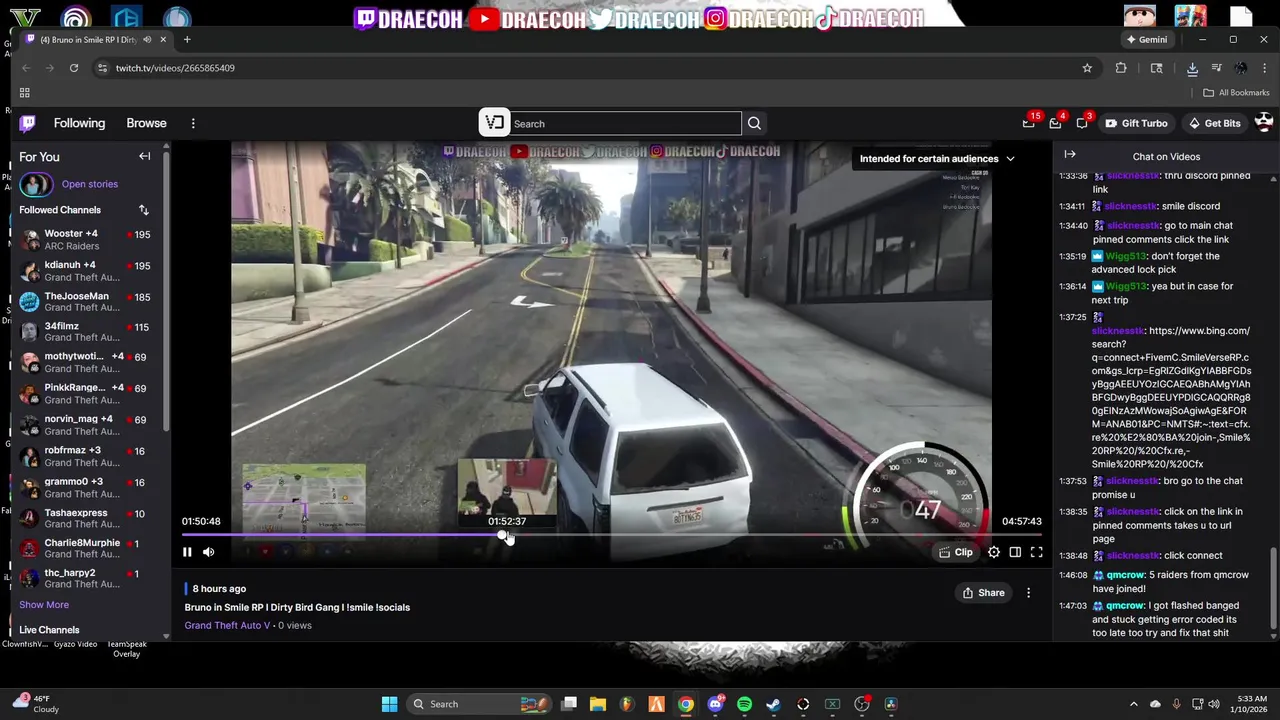1280x720 pixels.
Task: Click the Get Bits button
Action: (x=1214, y=123)
